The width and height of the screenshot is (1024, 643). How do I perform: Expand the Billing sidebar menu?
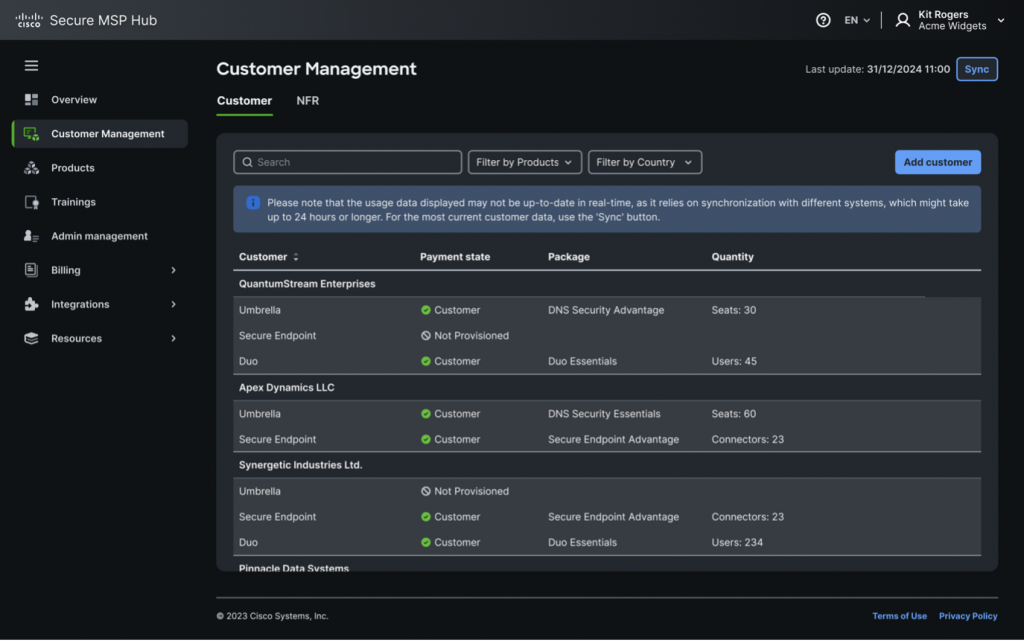[173, 270]
